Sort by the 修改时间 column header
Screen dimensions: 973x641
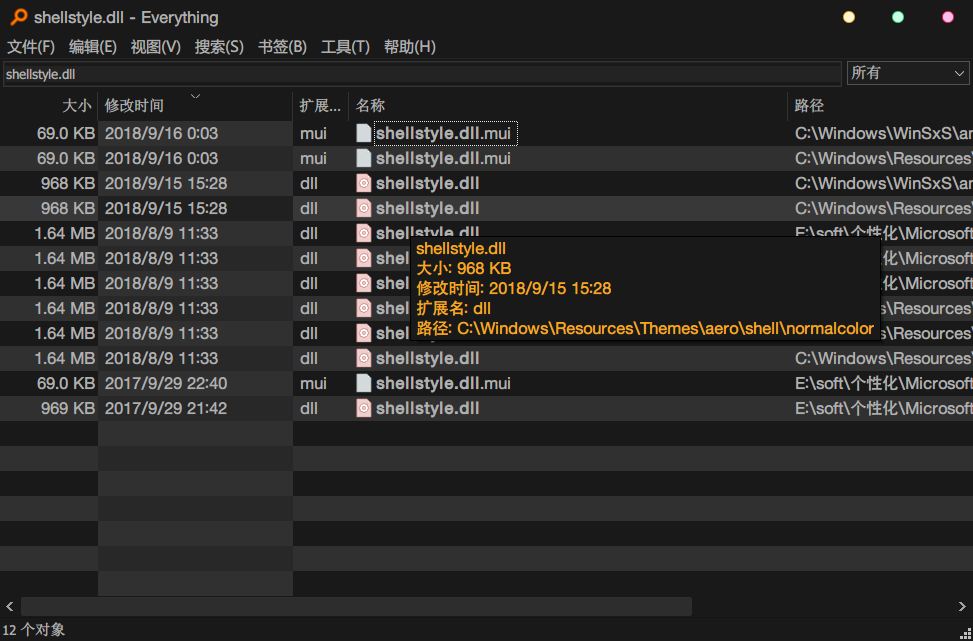tap(195, 105)
